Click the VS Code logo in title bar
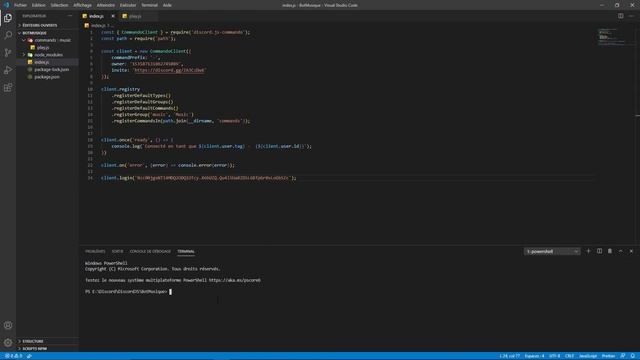This screenshot has width=640, height=360. click(6, 5)
